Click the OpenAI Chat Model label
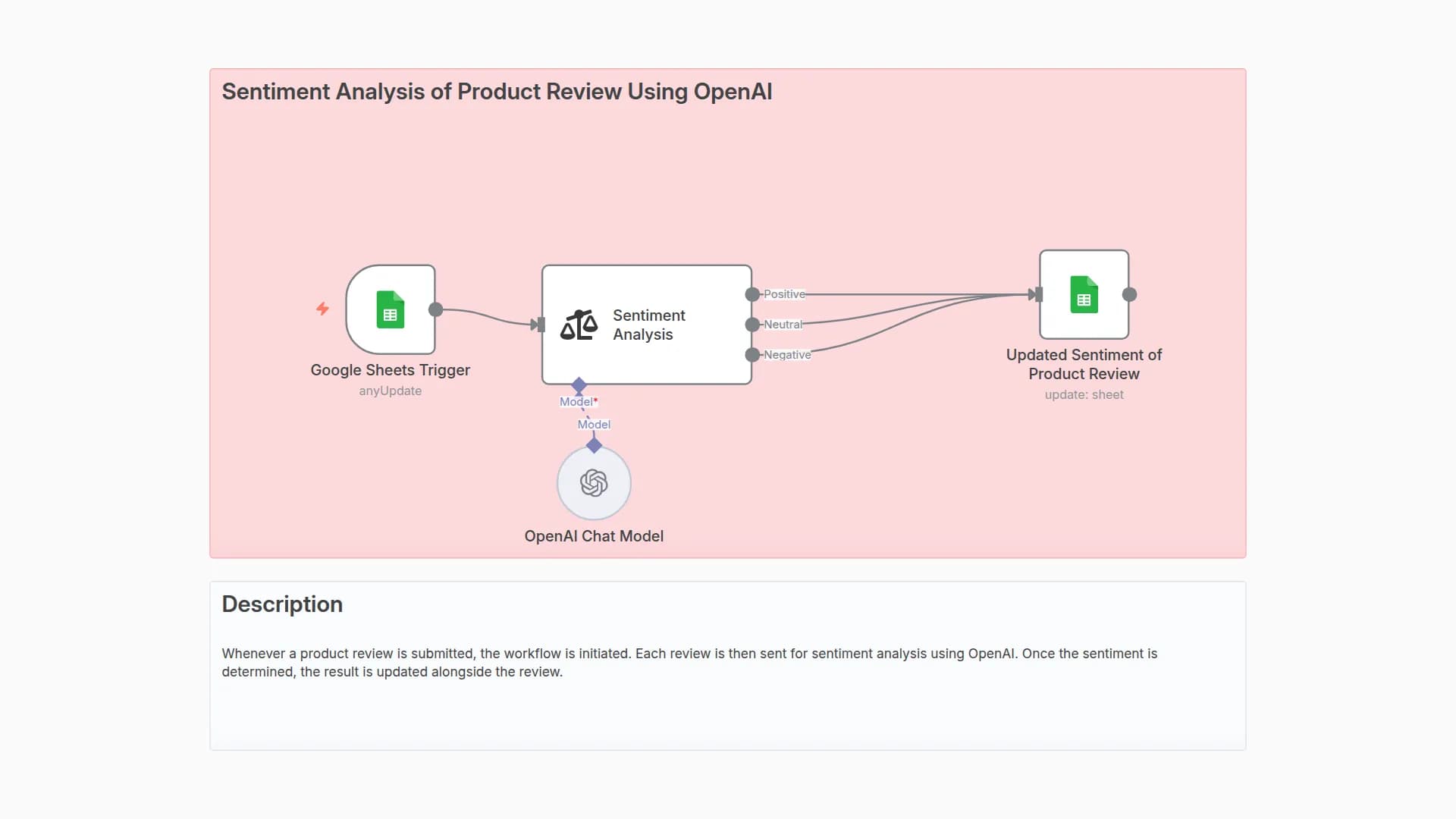1456x819 pixels. 594,536
